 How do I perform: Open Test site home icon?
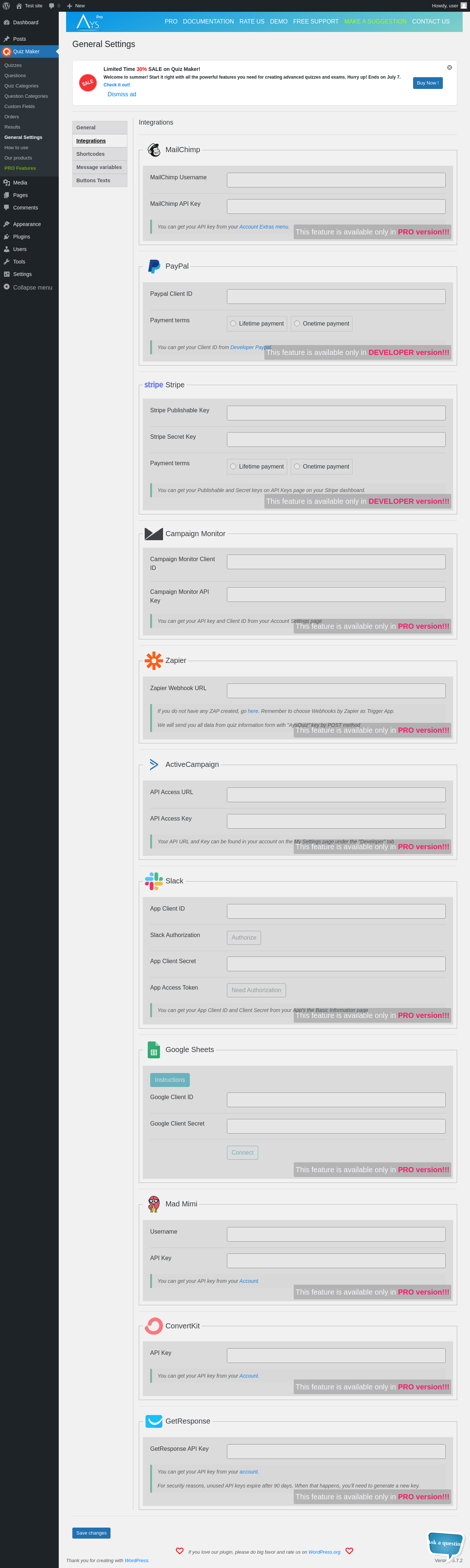(x=19, y=6)
